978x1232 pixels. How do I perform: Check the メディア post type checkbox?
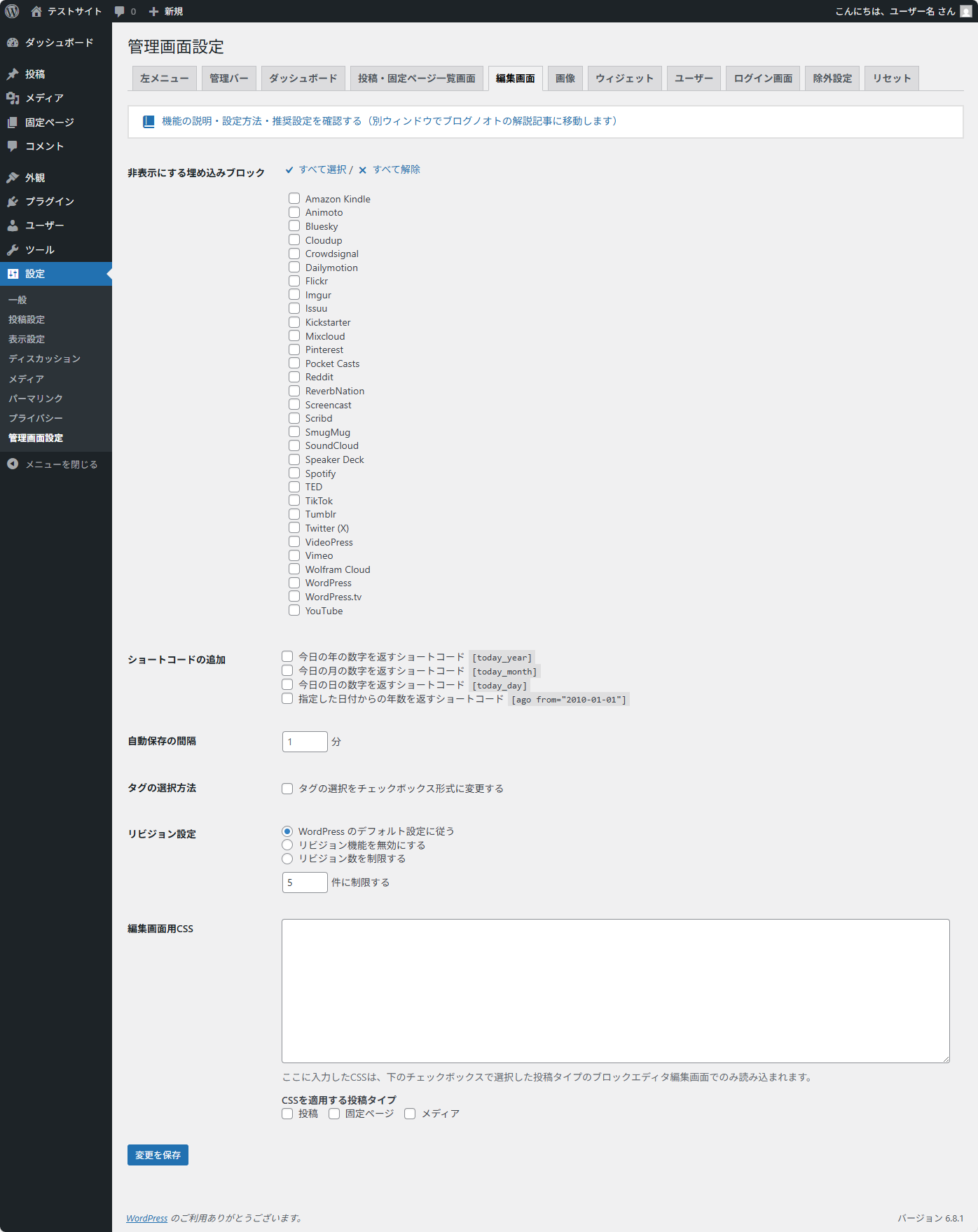click(x=410, y=1114)
